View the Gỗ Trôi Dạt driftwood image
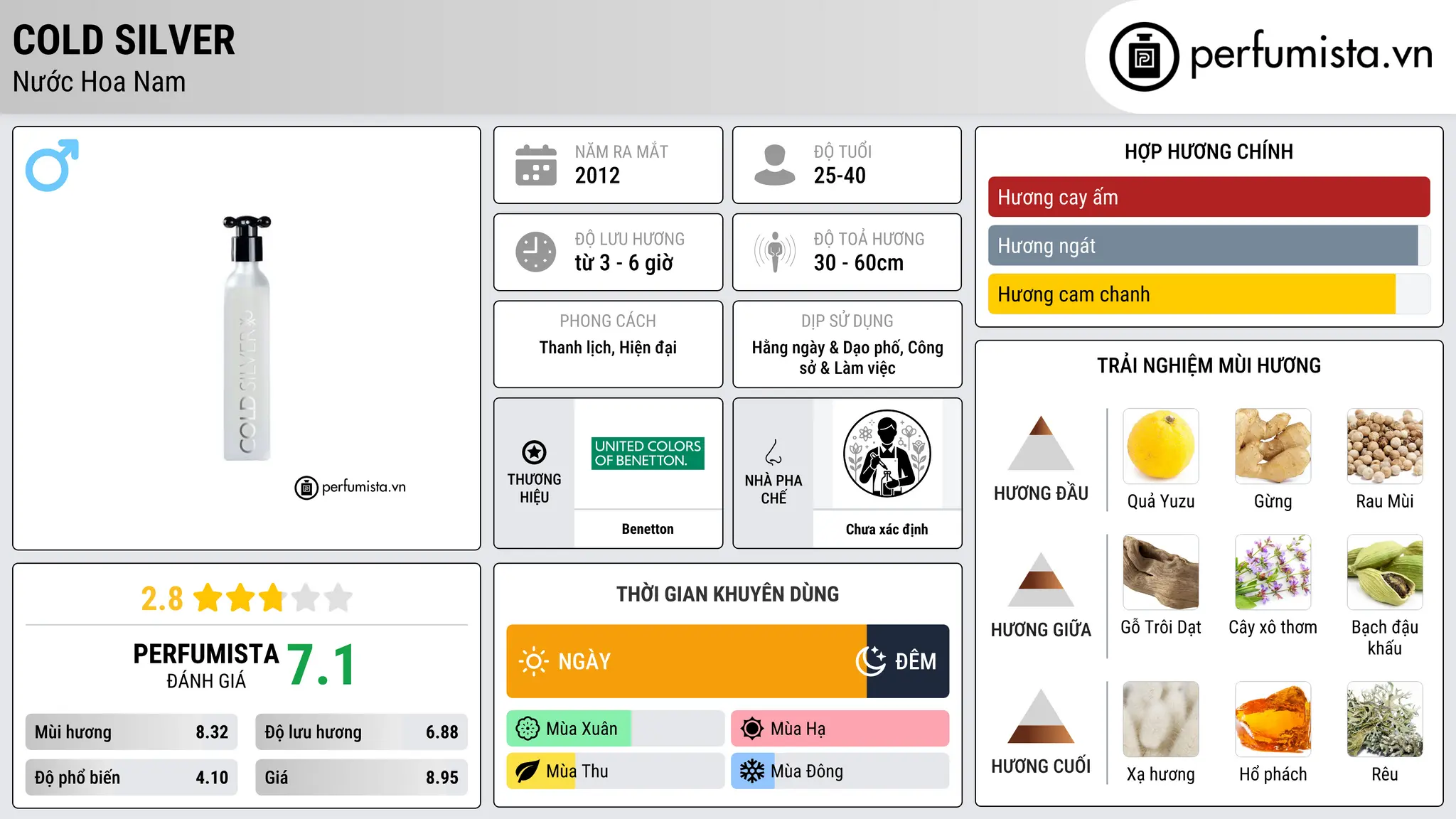The image size is (1456, 819). [1161, 572]
